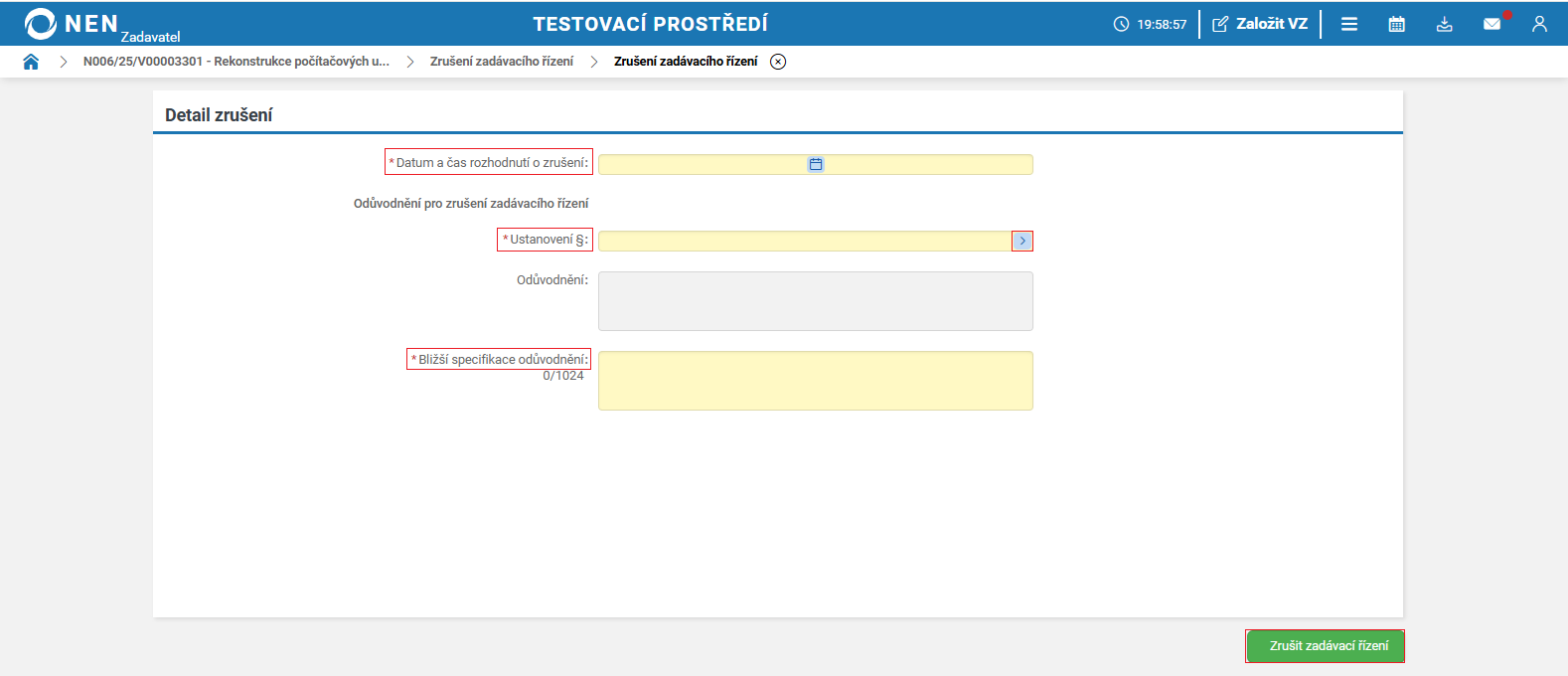Open the calendar icon in header
Screen dimensions: 1568x676
click(1397, 24)
